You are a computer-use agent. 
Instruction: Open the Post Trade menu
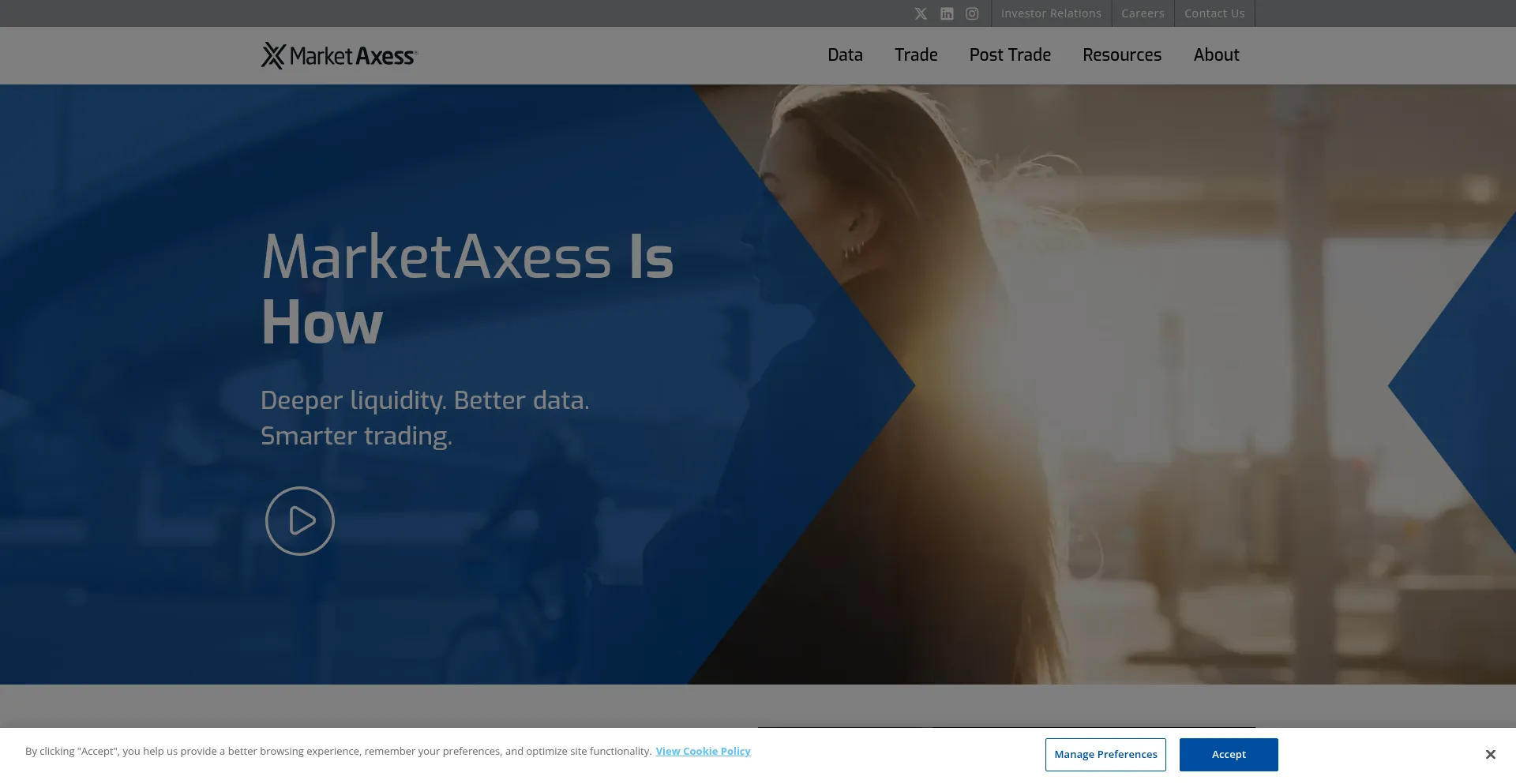pyautogui.click(x=1010, y=55)
